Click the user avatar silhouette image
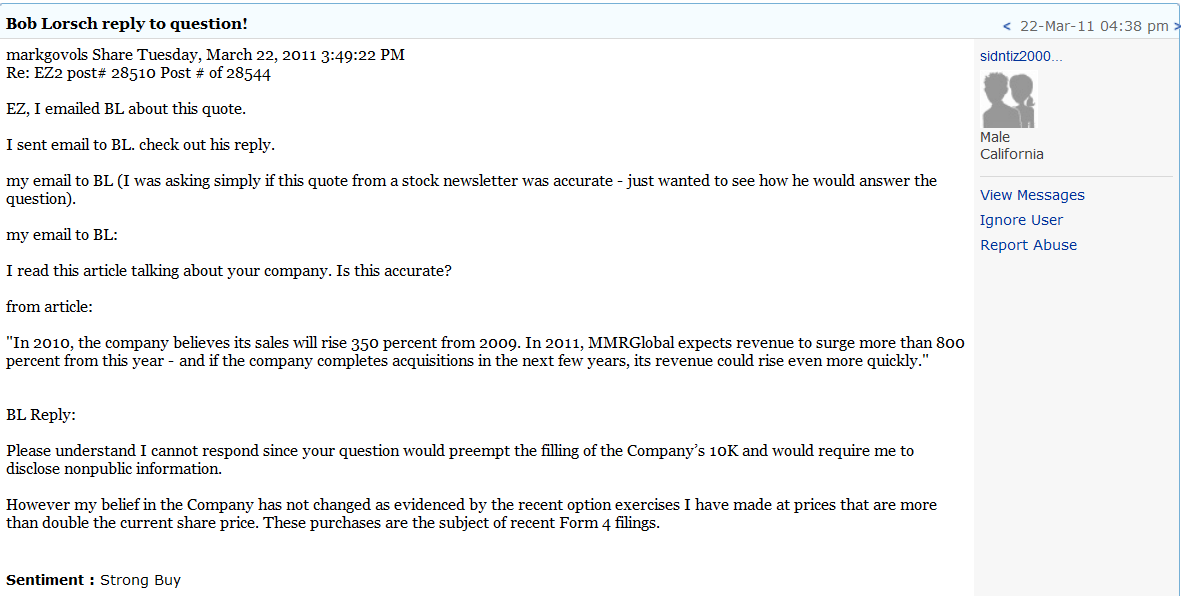Screen dimensions: 1181x596 (x=1008, y=99)
